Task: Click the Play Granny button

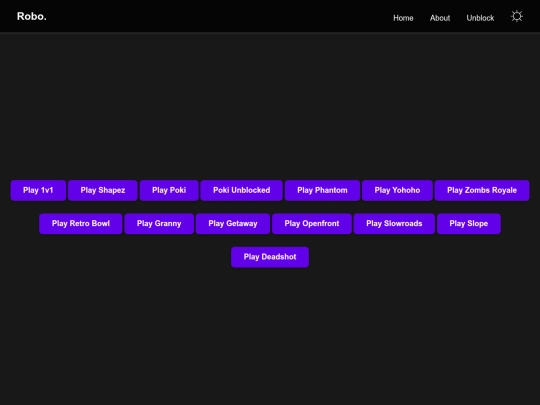Action: [x=159, y=224]
